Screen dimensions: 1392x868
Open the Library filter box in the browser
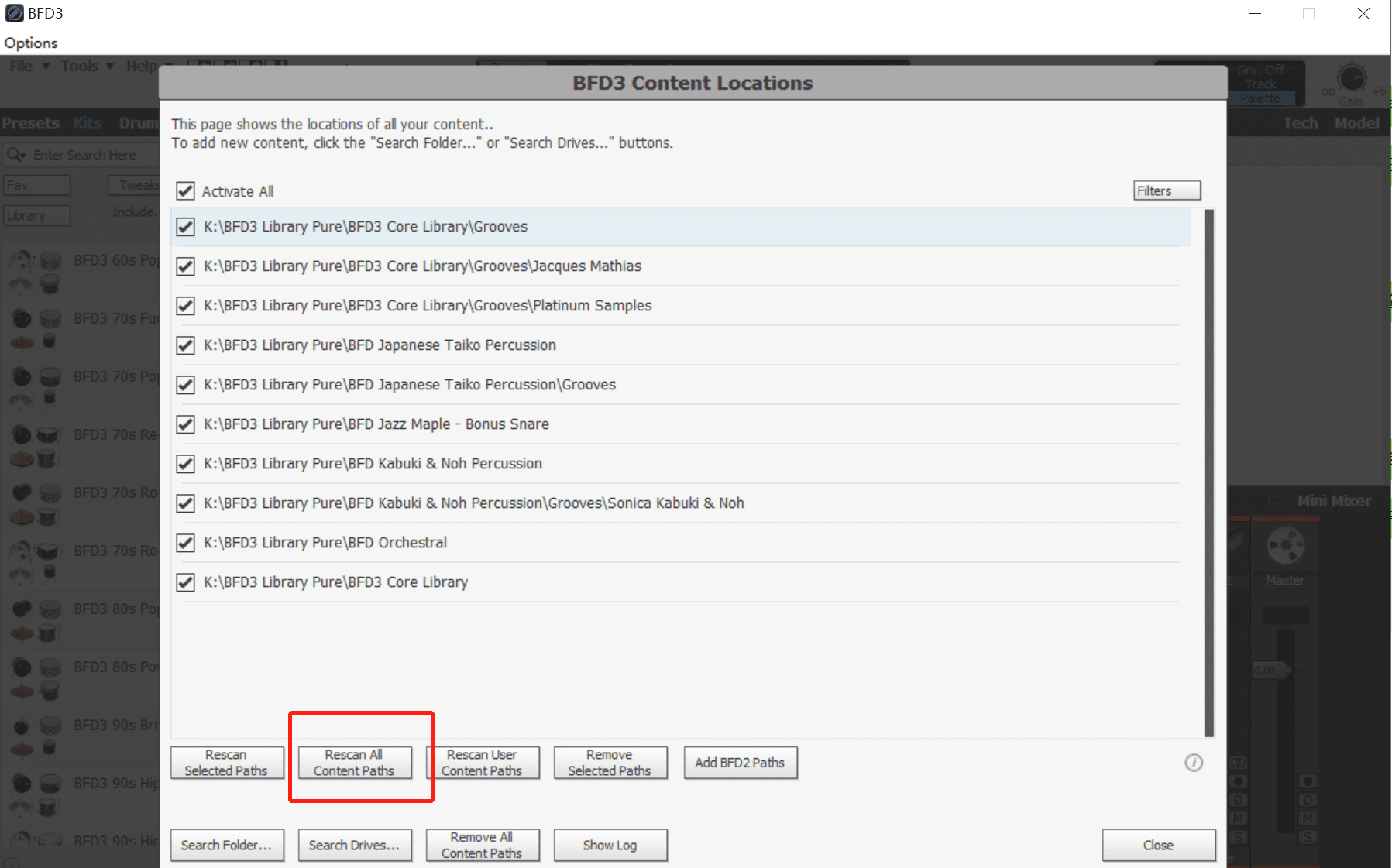point(36,215)
